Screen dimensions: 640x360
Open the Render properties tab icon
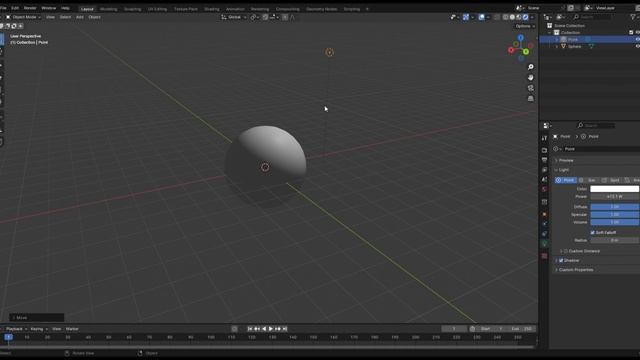pyautogui.click(x=544, y=150)
